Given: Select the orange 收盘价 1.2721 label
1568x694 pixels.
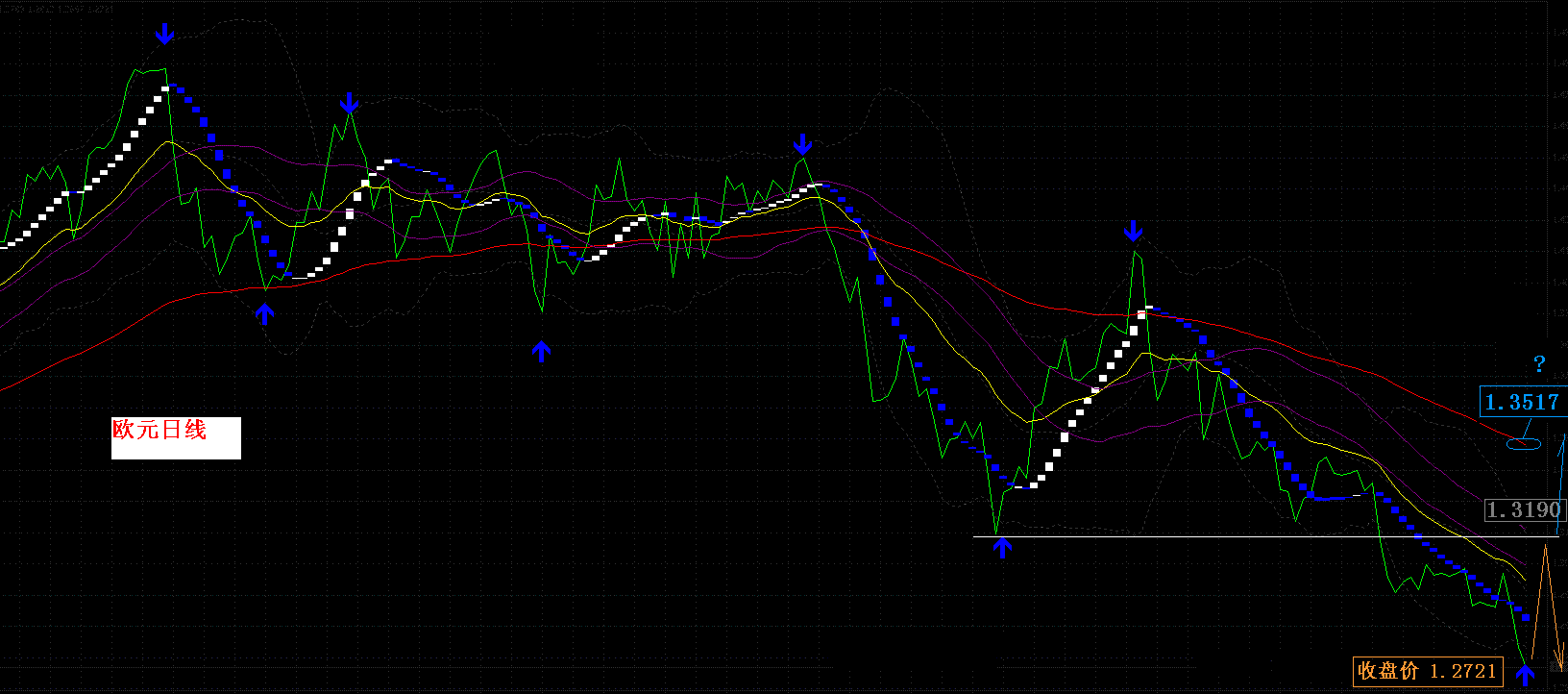Looking at the screenshot, I should (x=1428, y=671).
